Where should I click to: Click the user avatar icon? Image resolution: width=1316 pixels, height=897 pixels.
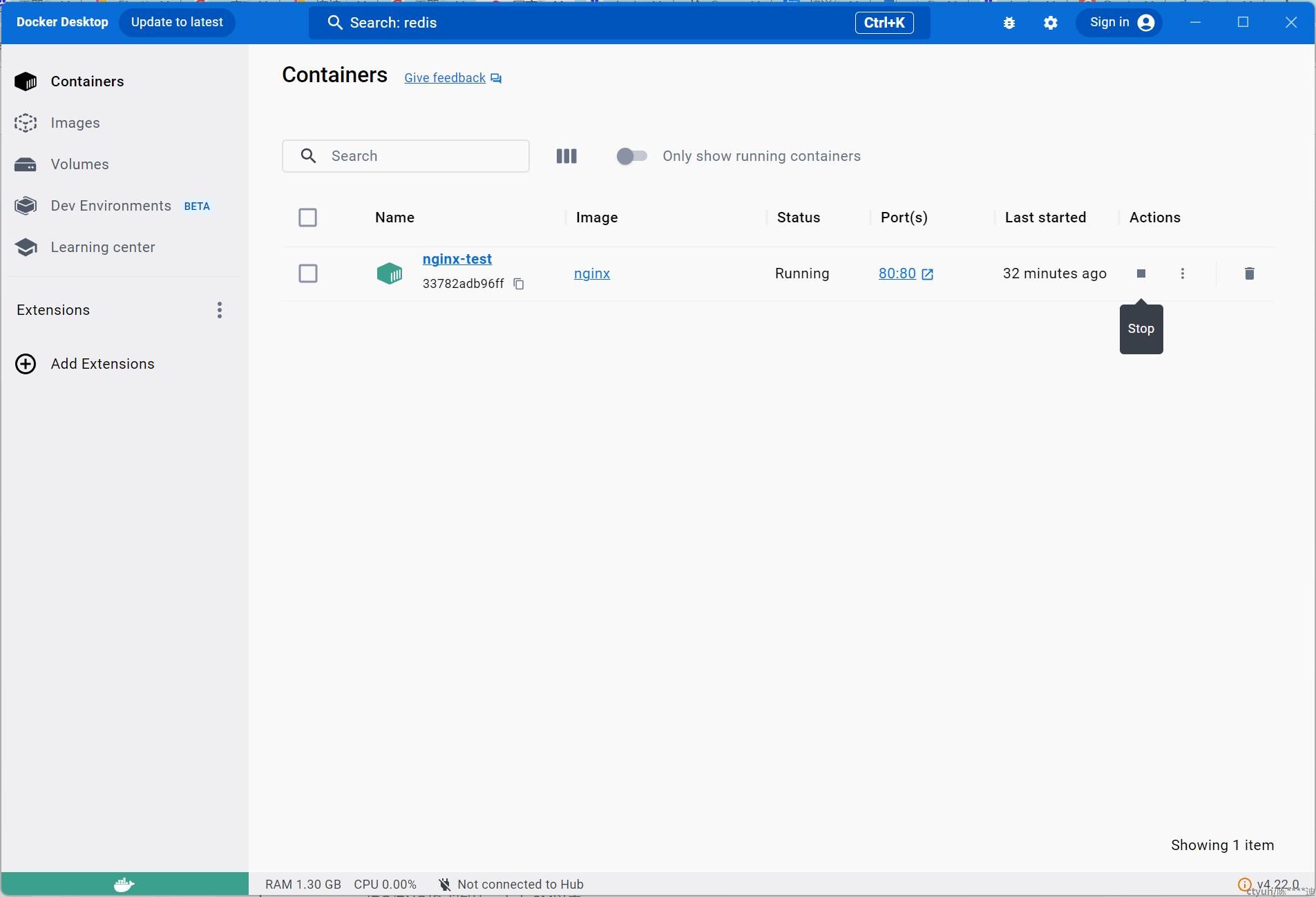(1146, 23)
